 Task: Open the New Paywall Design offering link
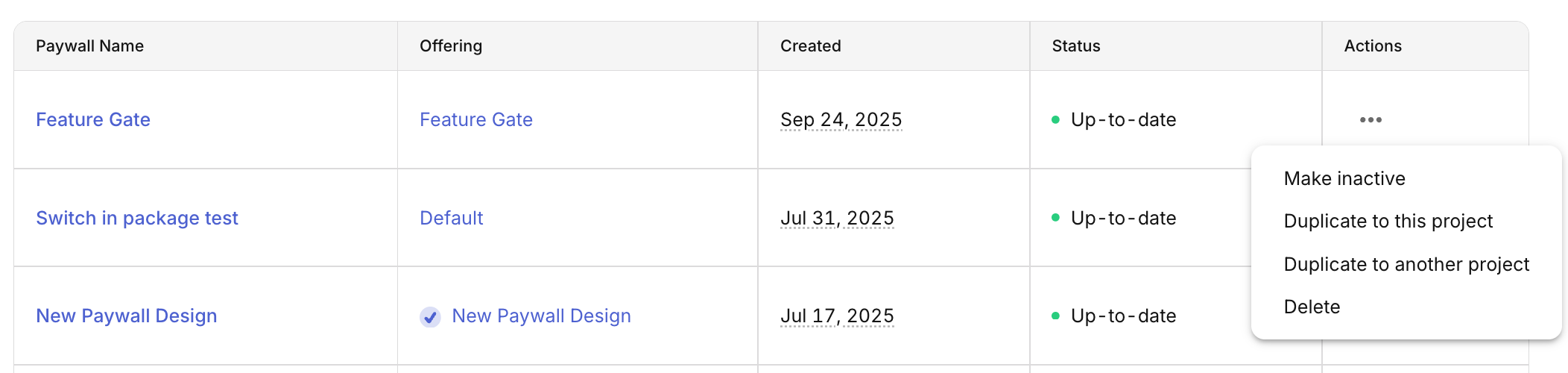[542, 316]
